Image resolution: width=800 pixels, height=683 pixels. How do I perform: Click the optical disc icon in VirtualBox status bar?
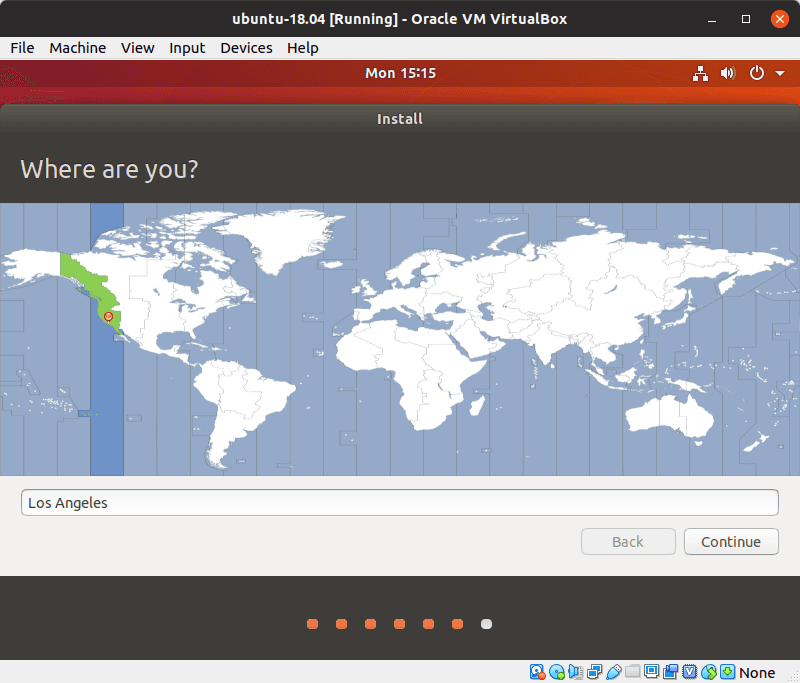click(557, 672)
